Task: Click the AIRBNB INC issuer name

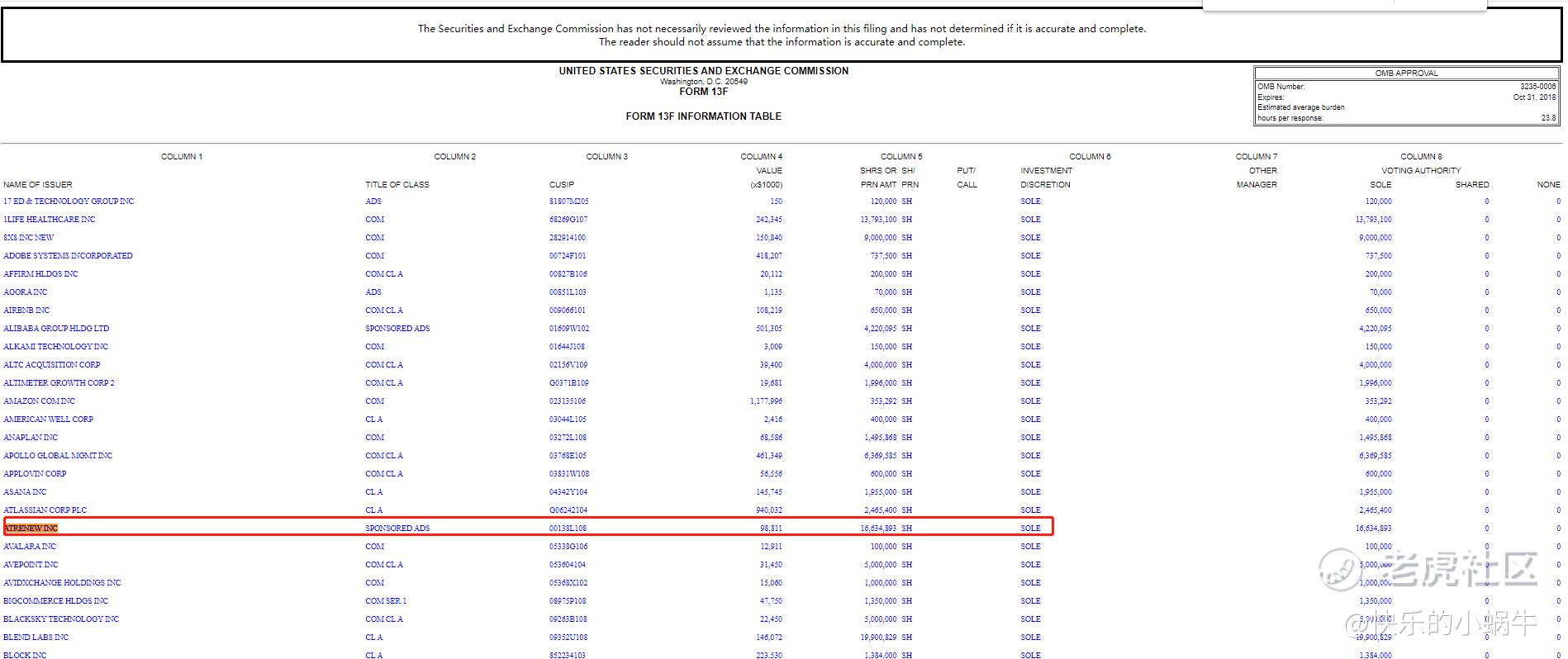Action: pos(26,311)
